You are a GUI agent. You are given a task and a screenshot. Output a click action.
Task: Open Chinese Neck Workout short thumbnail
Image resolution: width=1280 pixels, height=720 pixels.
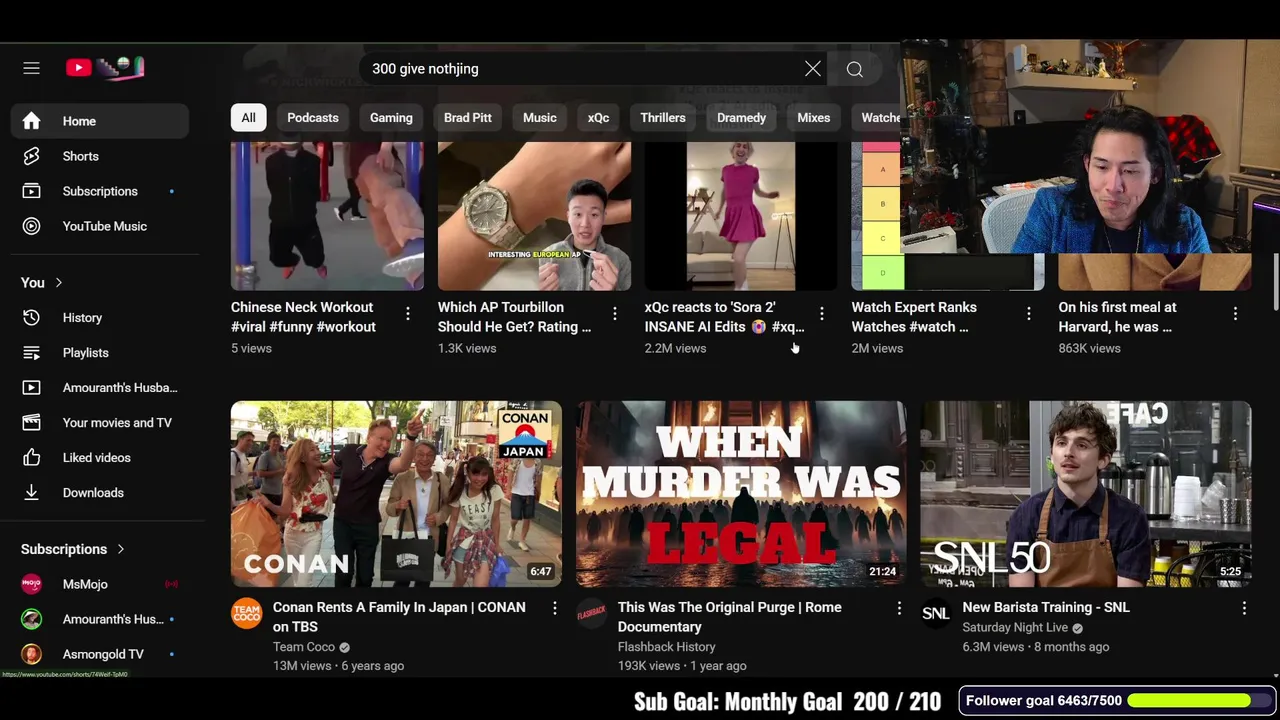[327, 216]
